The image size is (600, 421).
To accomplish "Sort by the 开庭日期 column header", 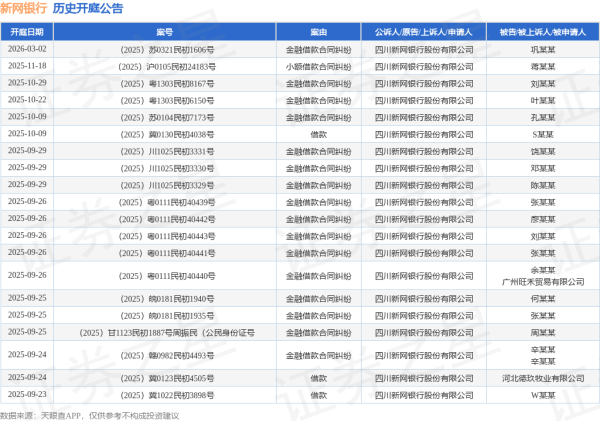I will 27,32.
